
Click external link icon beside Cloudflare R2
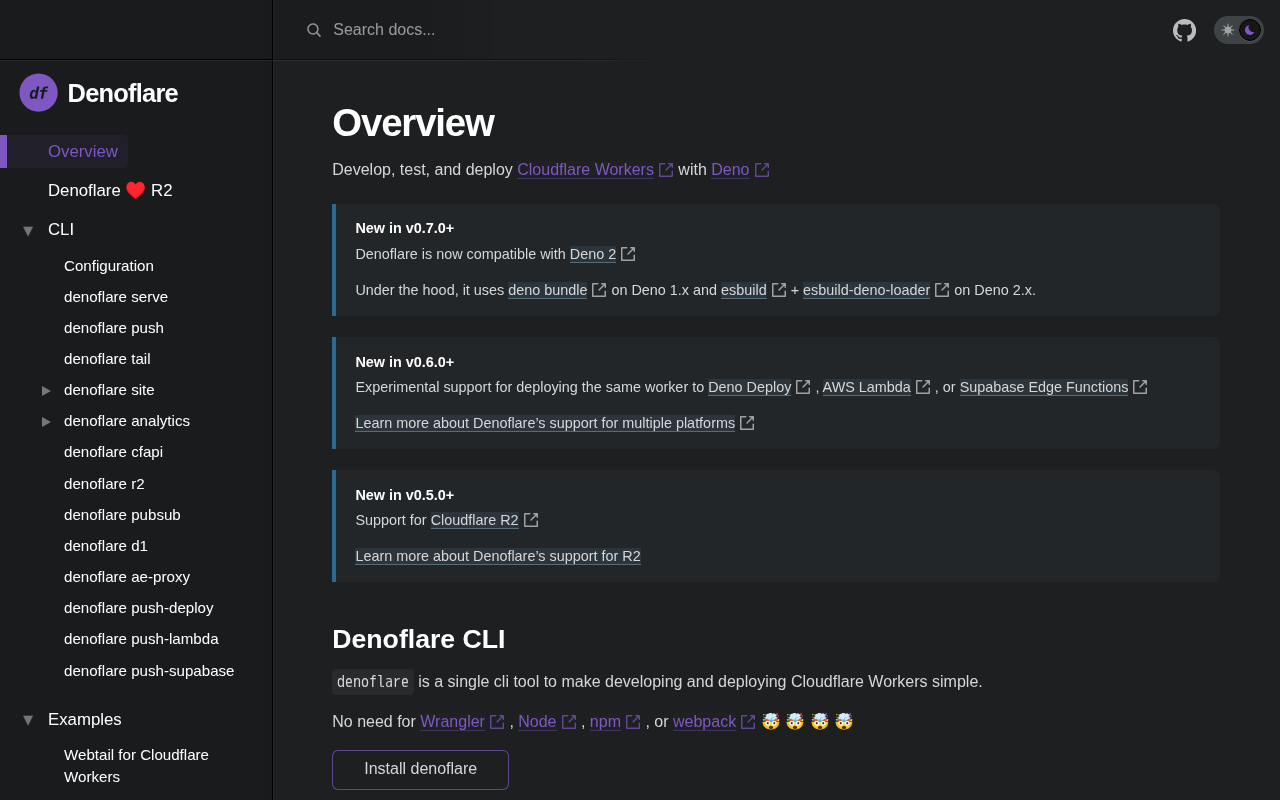pyautogui.click(x=531, y=520)
